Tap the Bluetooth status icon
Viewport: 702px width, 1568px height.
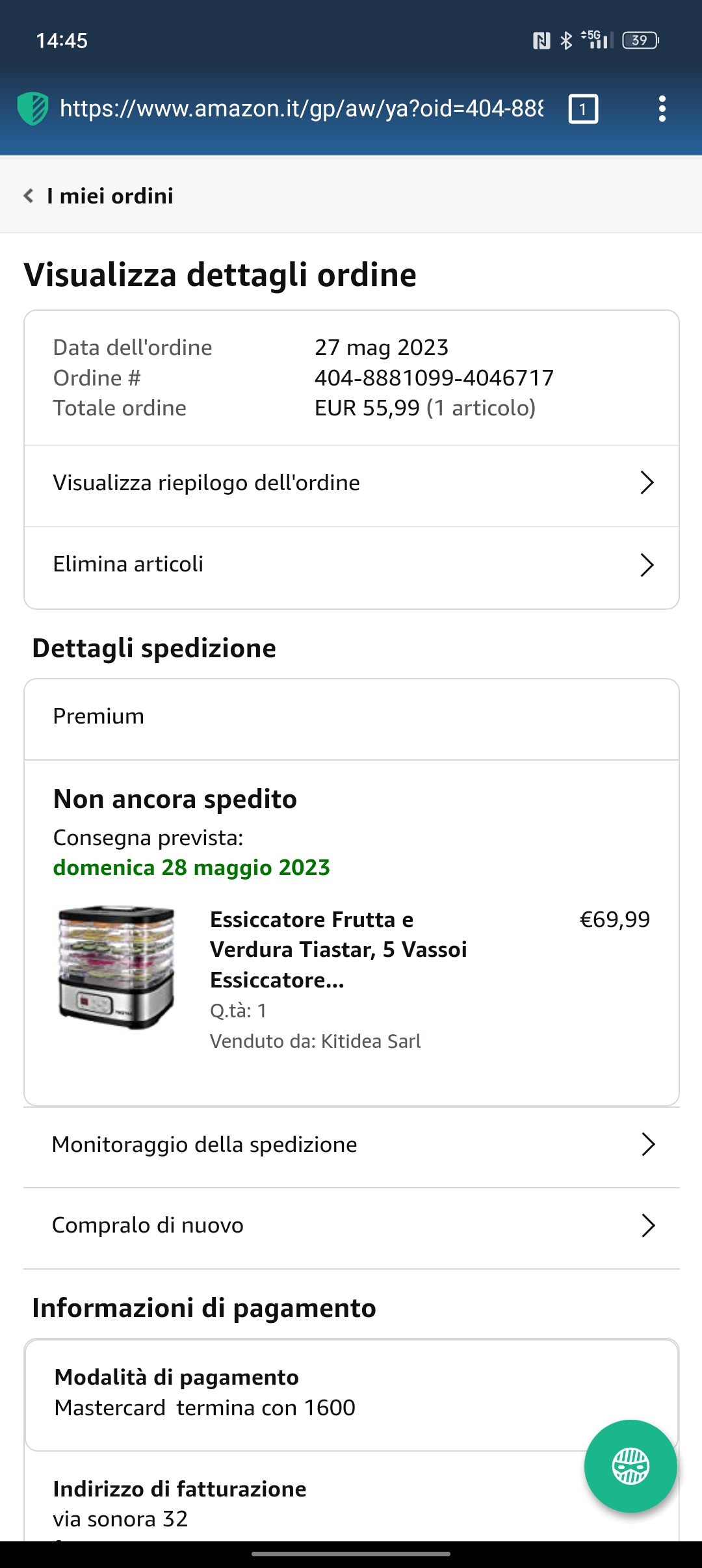566,40
